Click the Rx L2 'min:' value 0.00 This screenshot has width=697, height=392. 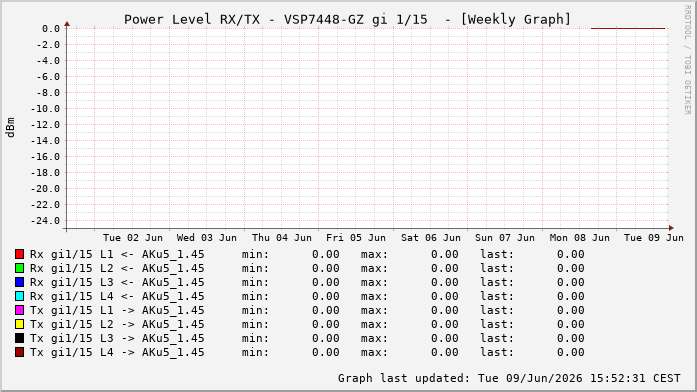(326, 268)
